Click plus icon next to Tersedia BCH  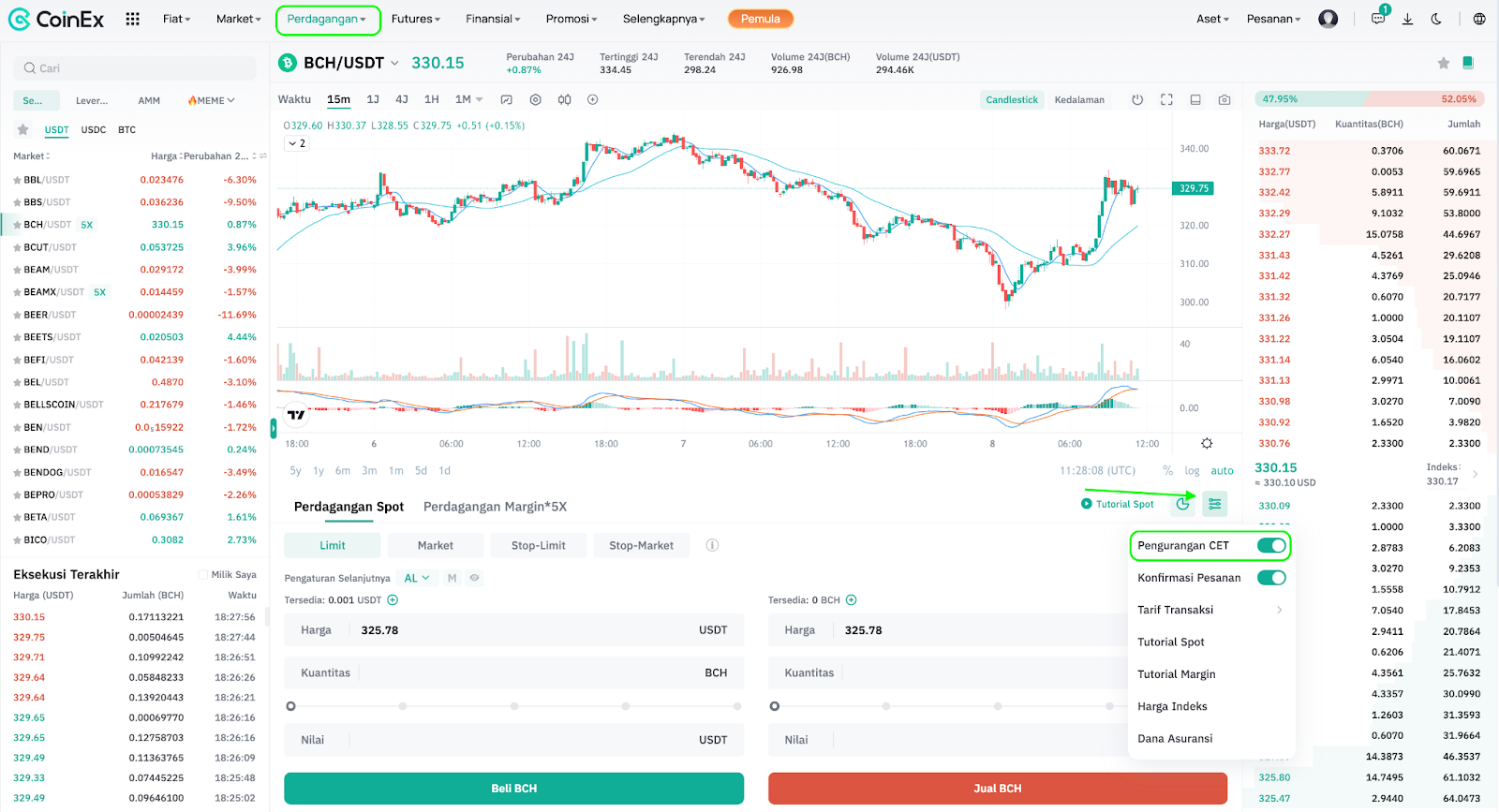pos(851,600)
